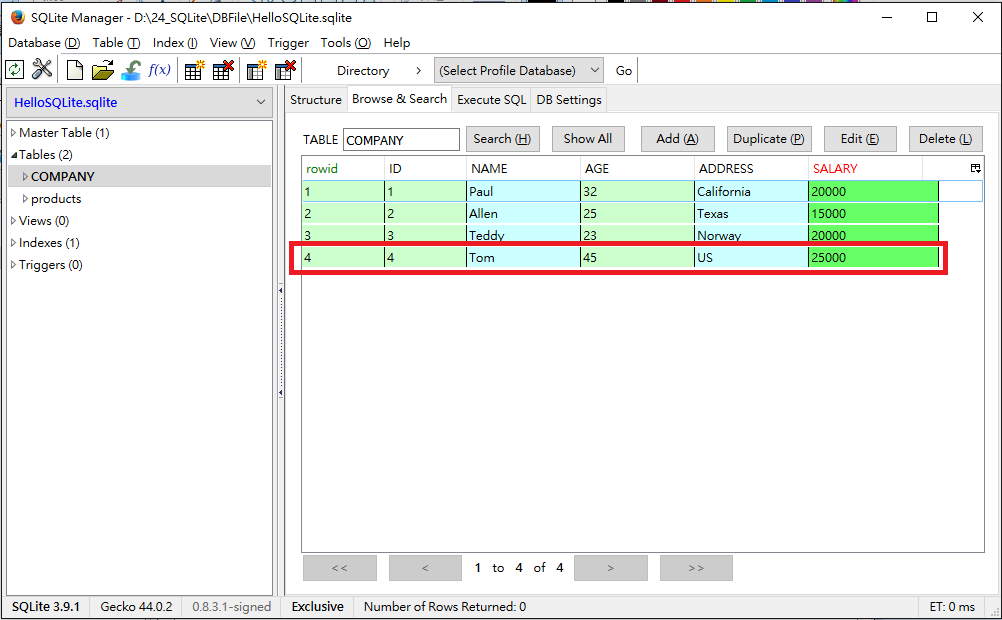
Task: Click inside the TABLE name input field
Action: point(401,138)
